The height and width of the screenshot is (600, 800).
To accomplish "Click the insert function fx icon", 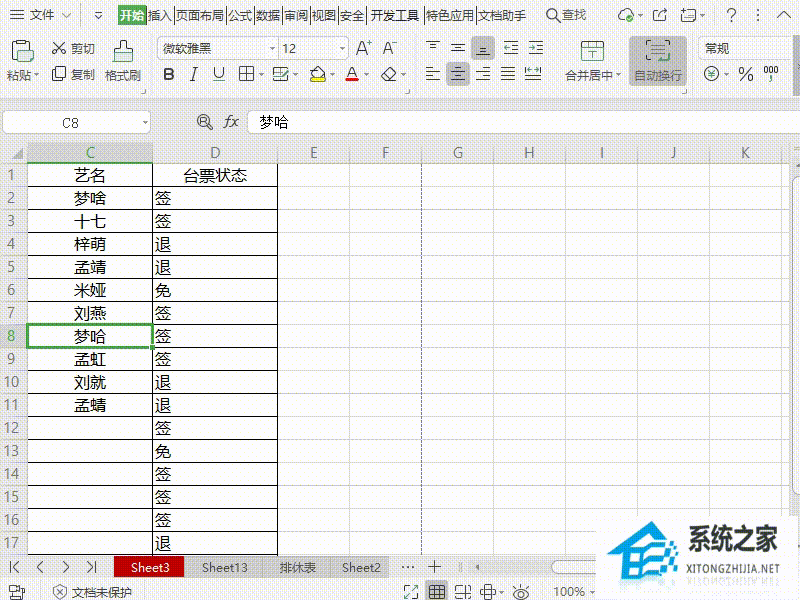I will point(231,122).
